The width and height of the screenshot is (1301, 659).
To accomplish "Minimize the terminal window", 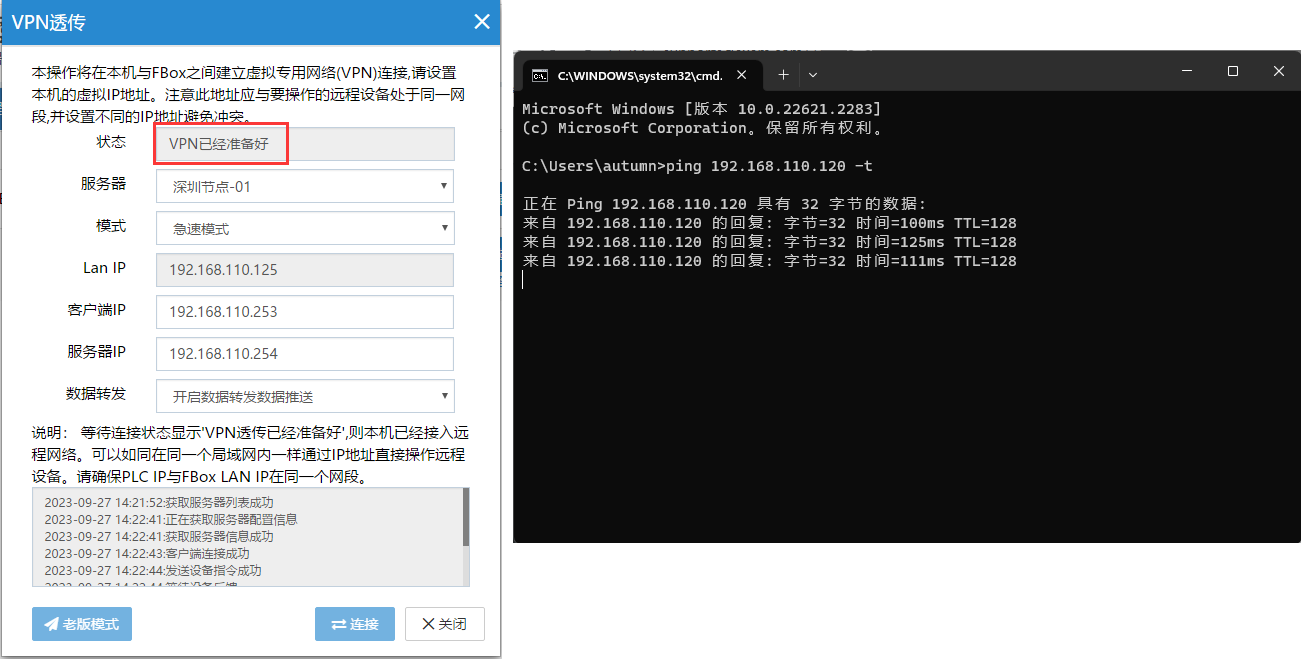I will tap(1187, 71).
